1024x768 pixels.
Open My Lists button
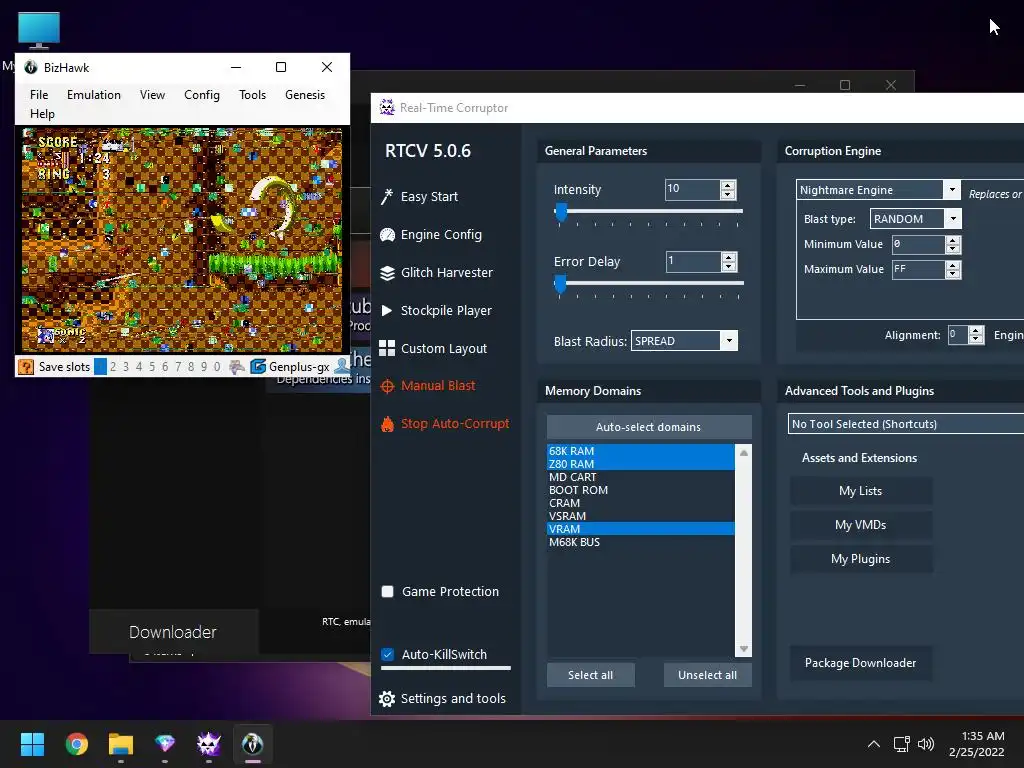click(861, 491)
